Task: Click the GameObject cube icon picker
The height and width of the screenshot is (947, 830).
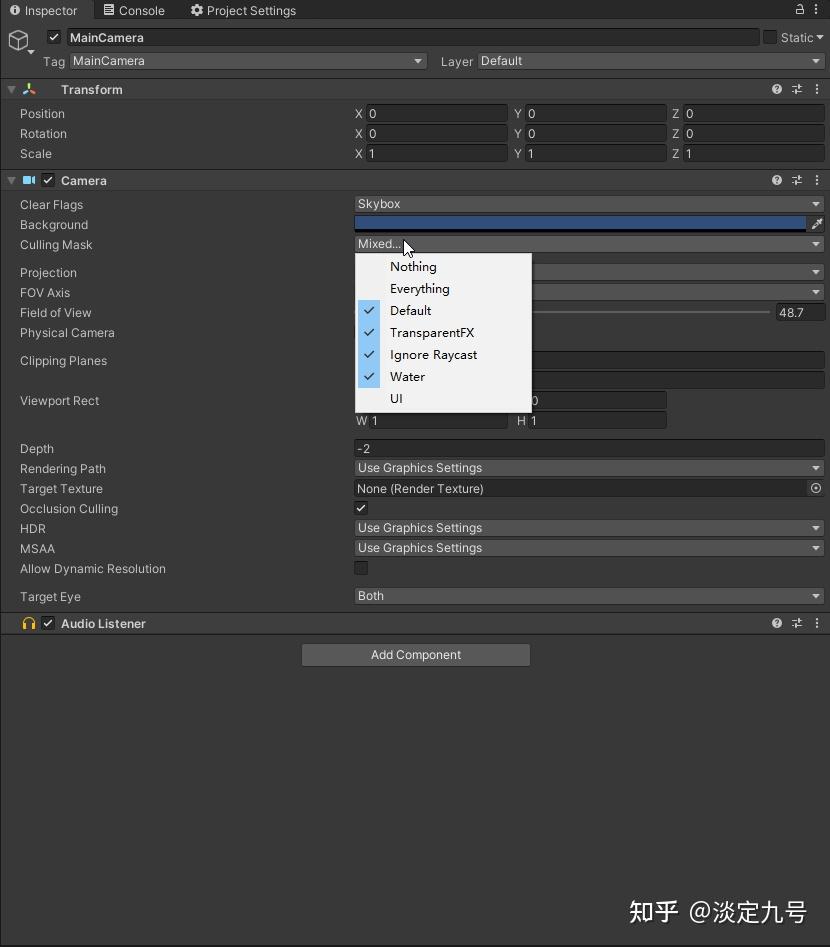Action: point(19,40)
